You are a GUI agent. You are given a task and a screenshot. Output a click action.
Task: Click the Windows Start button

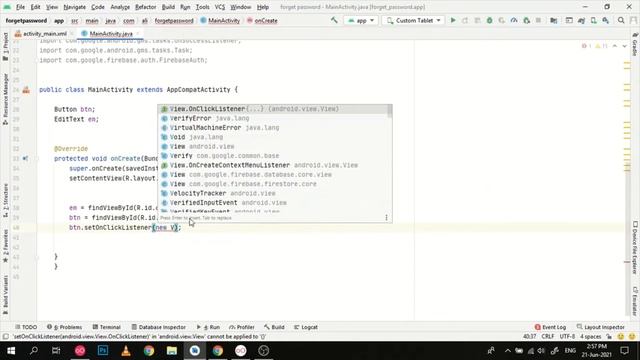[x=11, y=351]
